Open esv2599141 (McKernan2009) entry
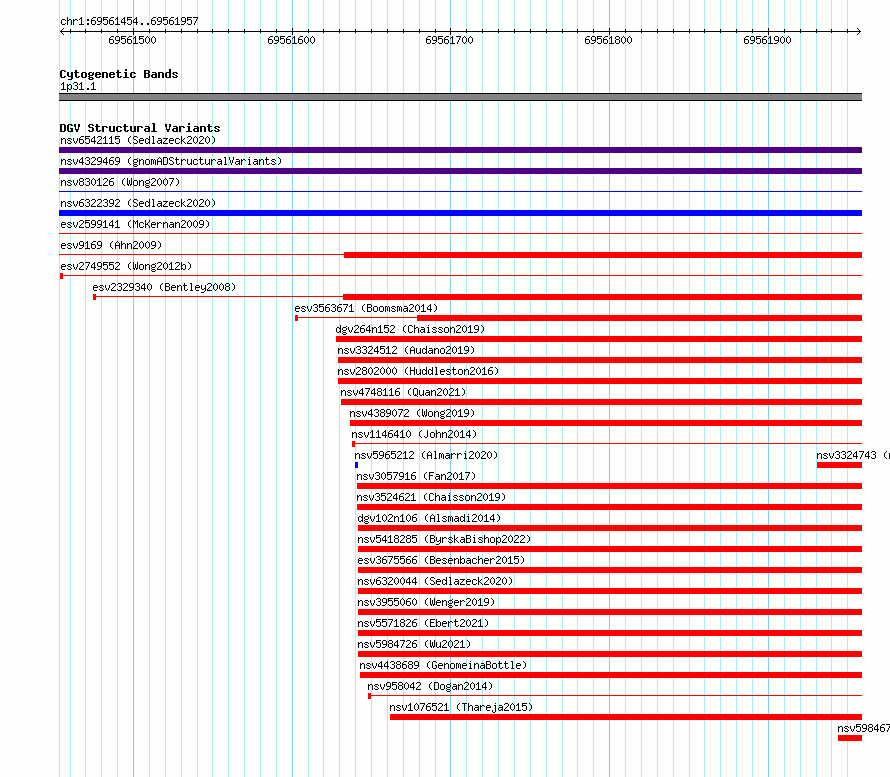 click(x=135, y=224)
